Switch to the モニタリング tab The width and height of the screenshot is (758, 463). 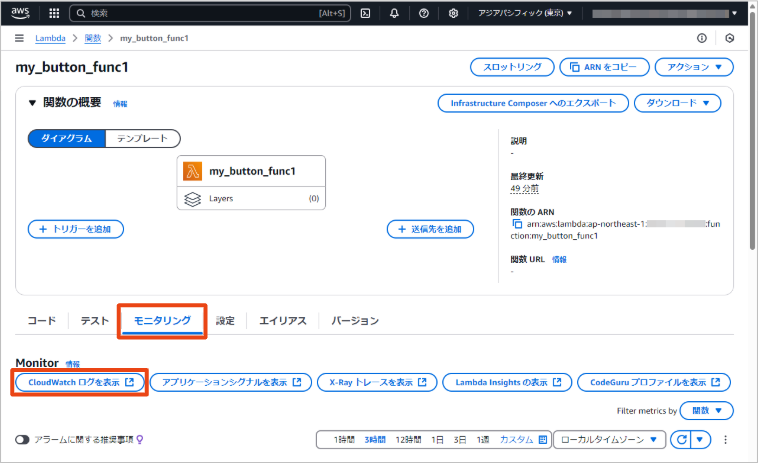[x=162, y=320]
